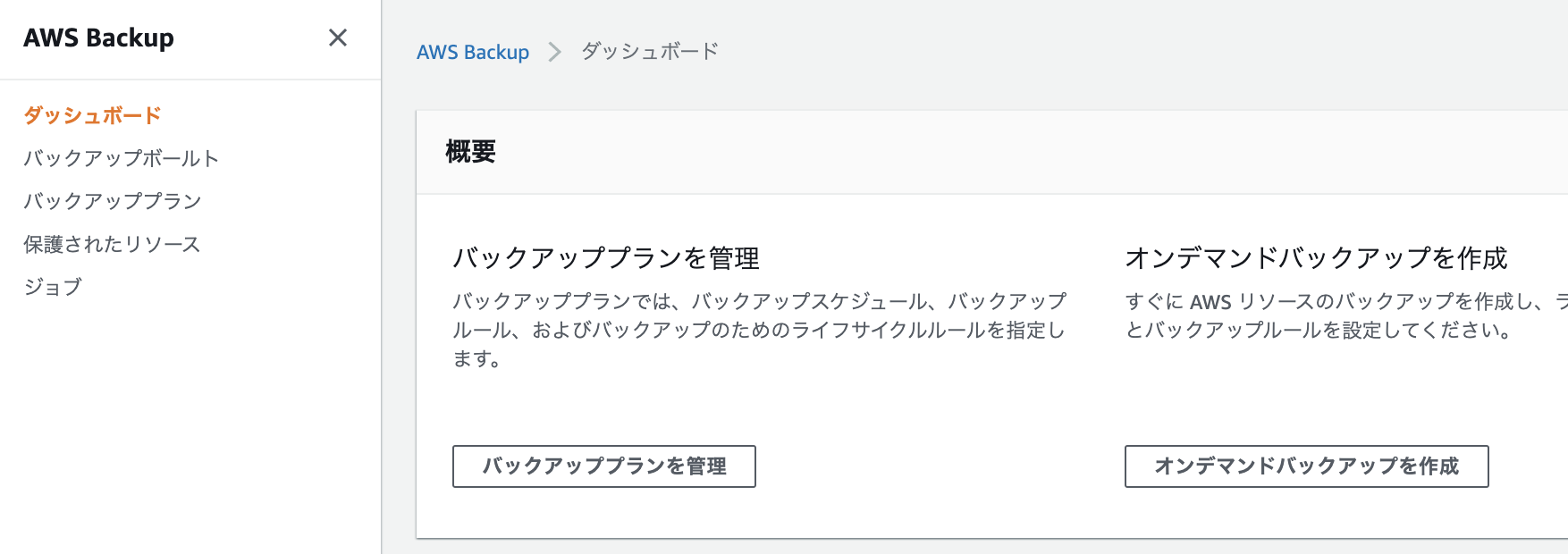Select ダッシュボード in the sidebar

coord(92,115)
